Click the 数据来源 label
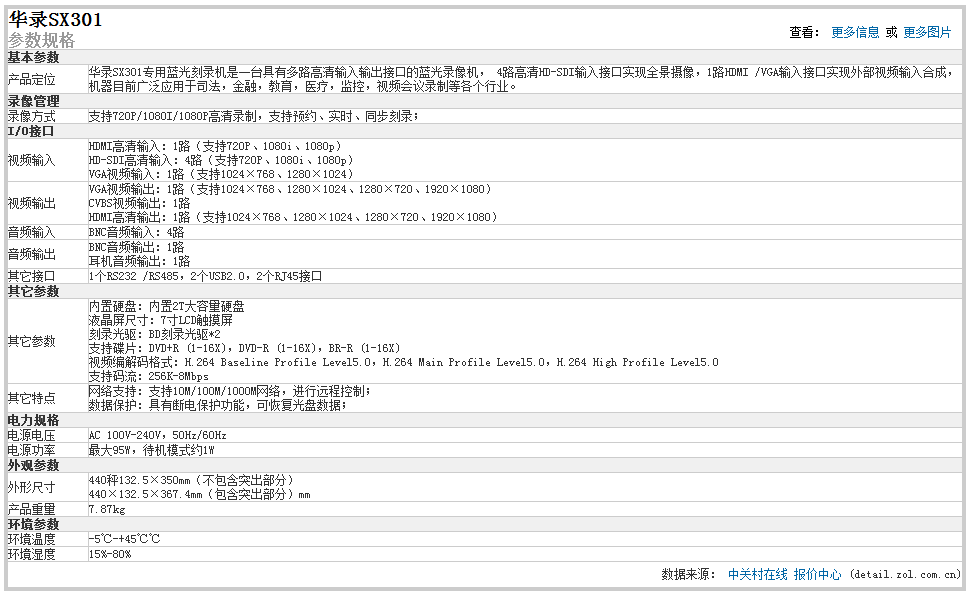This screenshot has height=595, width=972. (x=688, y=575)
